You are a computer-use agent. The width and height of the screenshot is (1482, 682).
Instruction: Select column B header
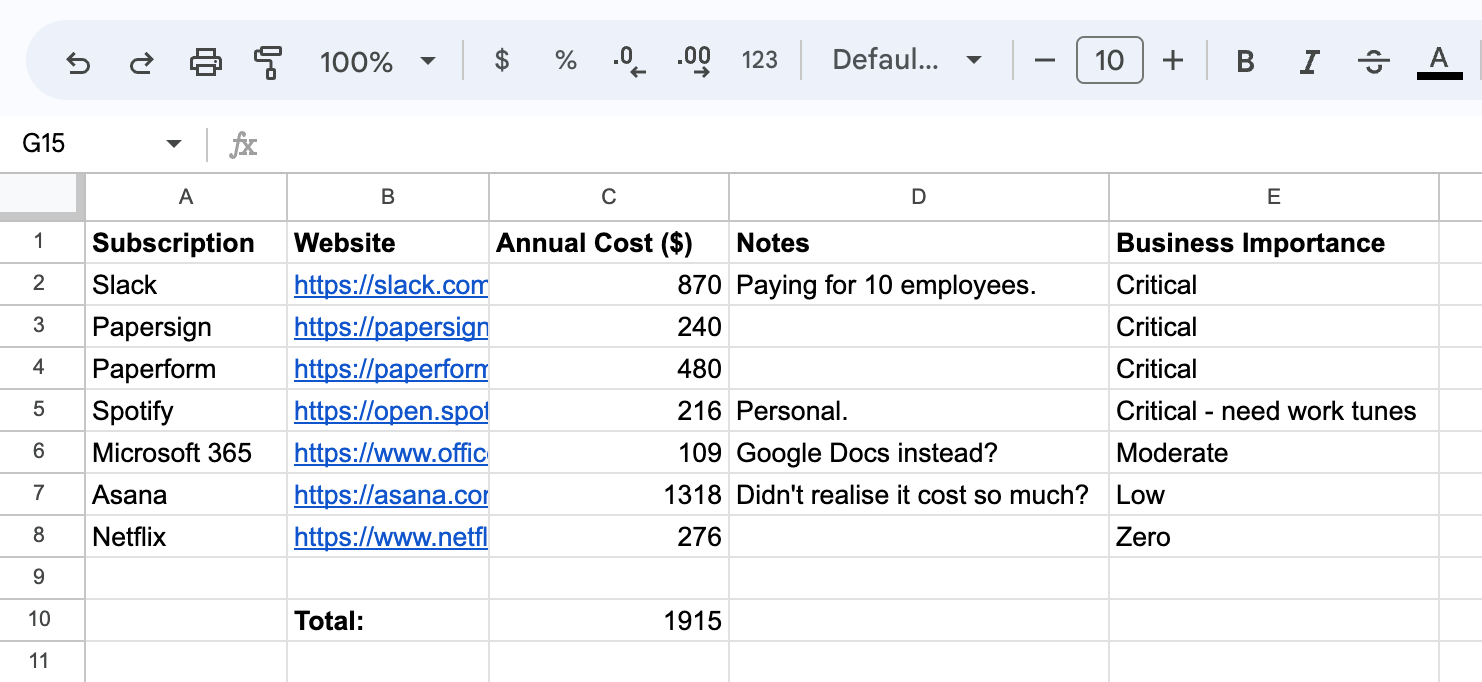click(x=388, y=197)
